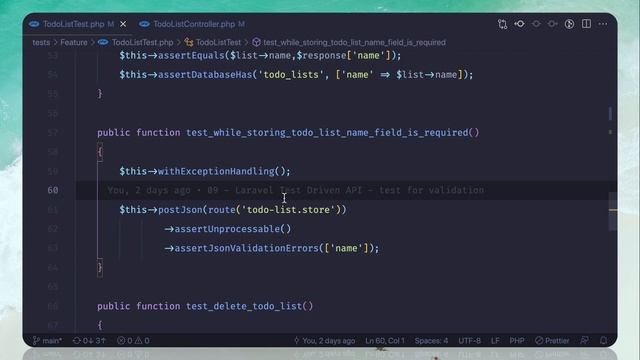Viewport: 640px width, 360px height.
Task: Click the main* git branch indicator
Action: coord(47,340)
